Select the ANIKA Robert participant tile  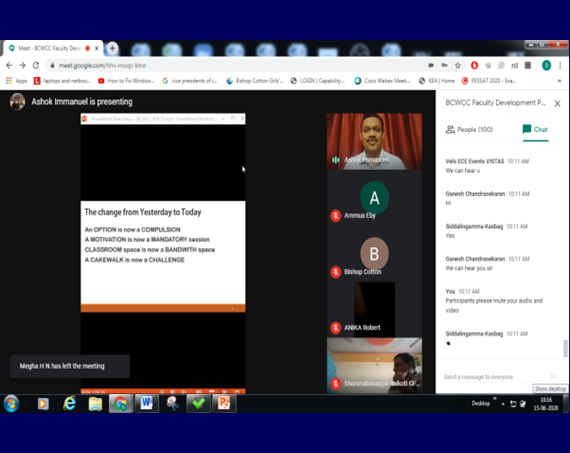point(374,309)
